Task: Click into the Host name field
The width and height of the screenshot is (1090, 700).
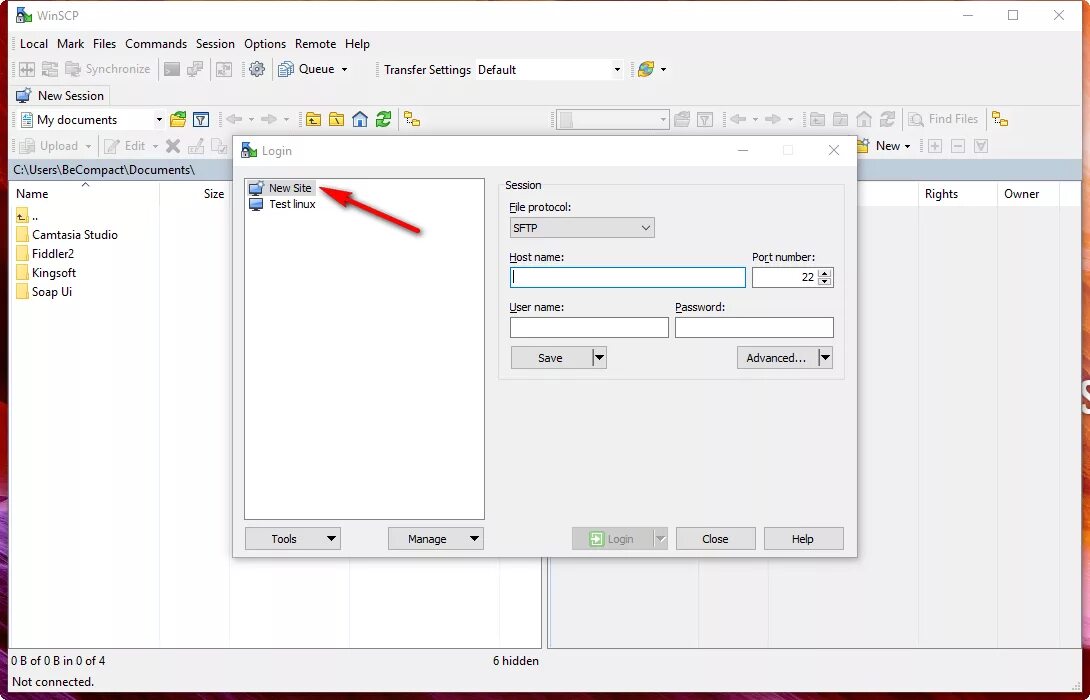Action: [x=628, y=277]
